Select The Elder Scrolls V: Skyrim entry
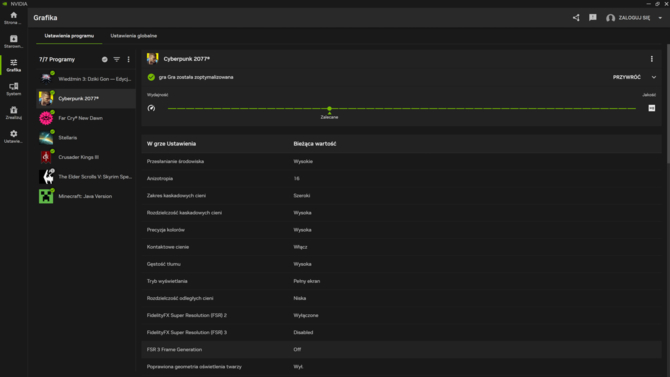The width and height of the screenshot is (670, 377). [x=86, y=177]
